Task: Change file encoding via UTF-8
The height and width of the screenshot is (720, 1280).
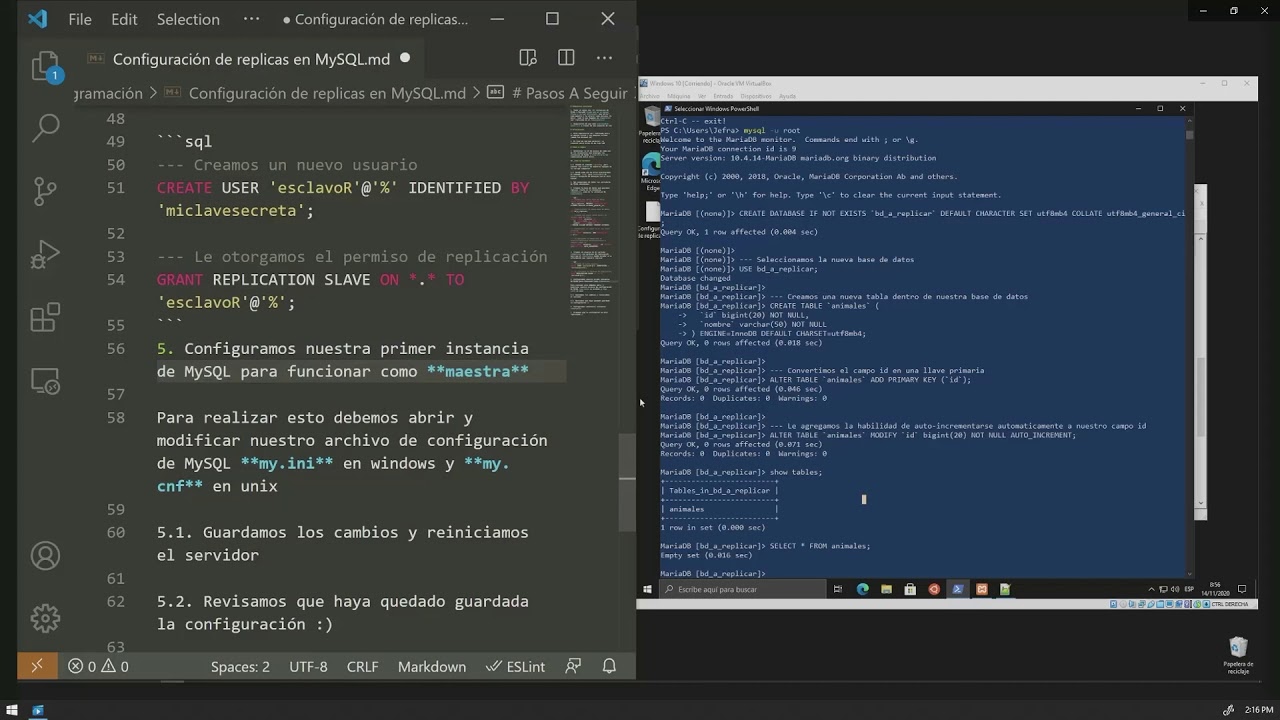Action: click(308, 666)
